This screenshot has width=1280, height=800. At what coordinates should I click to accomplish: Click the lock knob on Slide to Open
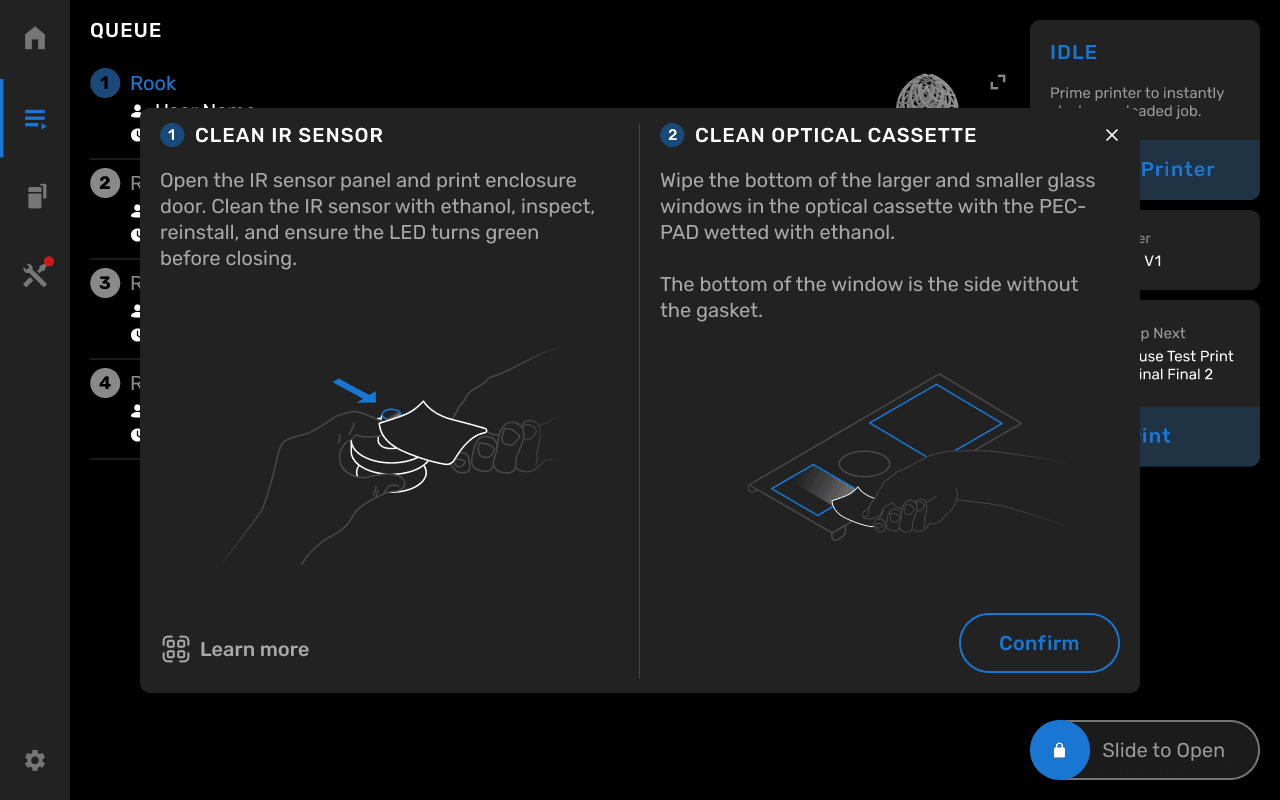pos(1060,750)
